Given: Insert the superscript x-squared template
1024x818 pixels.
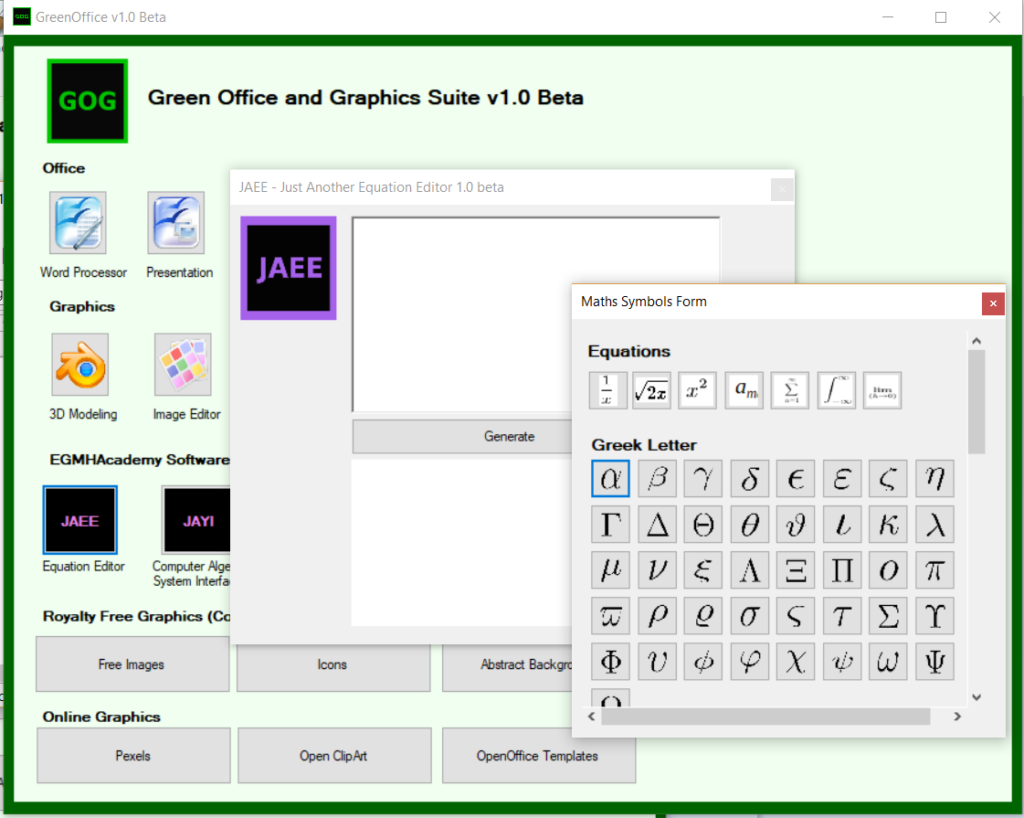Looking at the screenshot, I should click(x=697, y=390).
